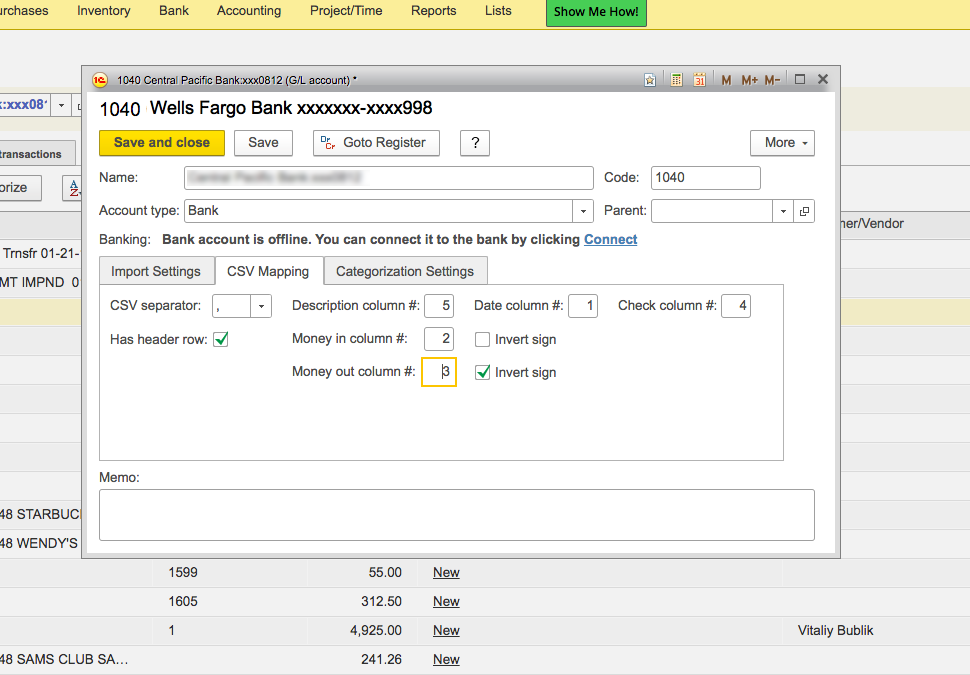970x675 pixels.
Task: Click the 1C application logo icon
Action: (100, 80)
